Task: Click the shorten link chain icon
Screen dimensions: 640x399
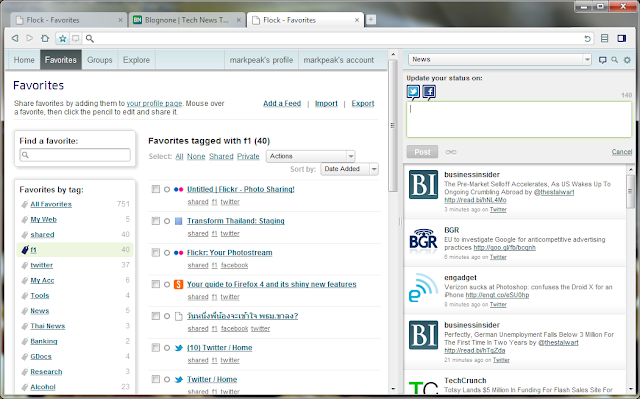Action: pyautogui.click(x=451, y=152)
